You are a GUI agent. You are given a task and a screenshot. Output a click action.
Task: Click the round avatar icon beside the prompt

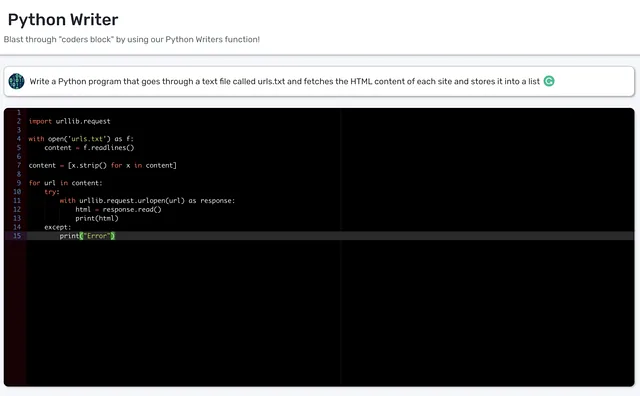pos(16,81)
